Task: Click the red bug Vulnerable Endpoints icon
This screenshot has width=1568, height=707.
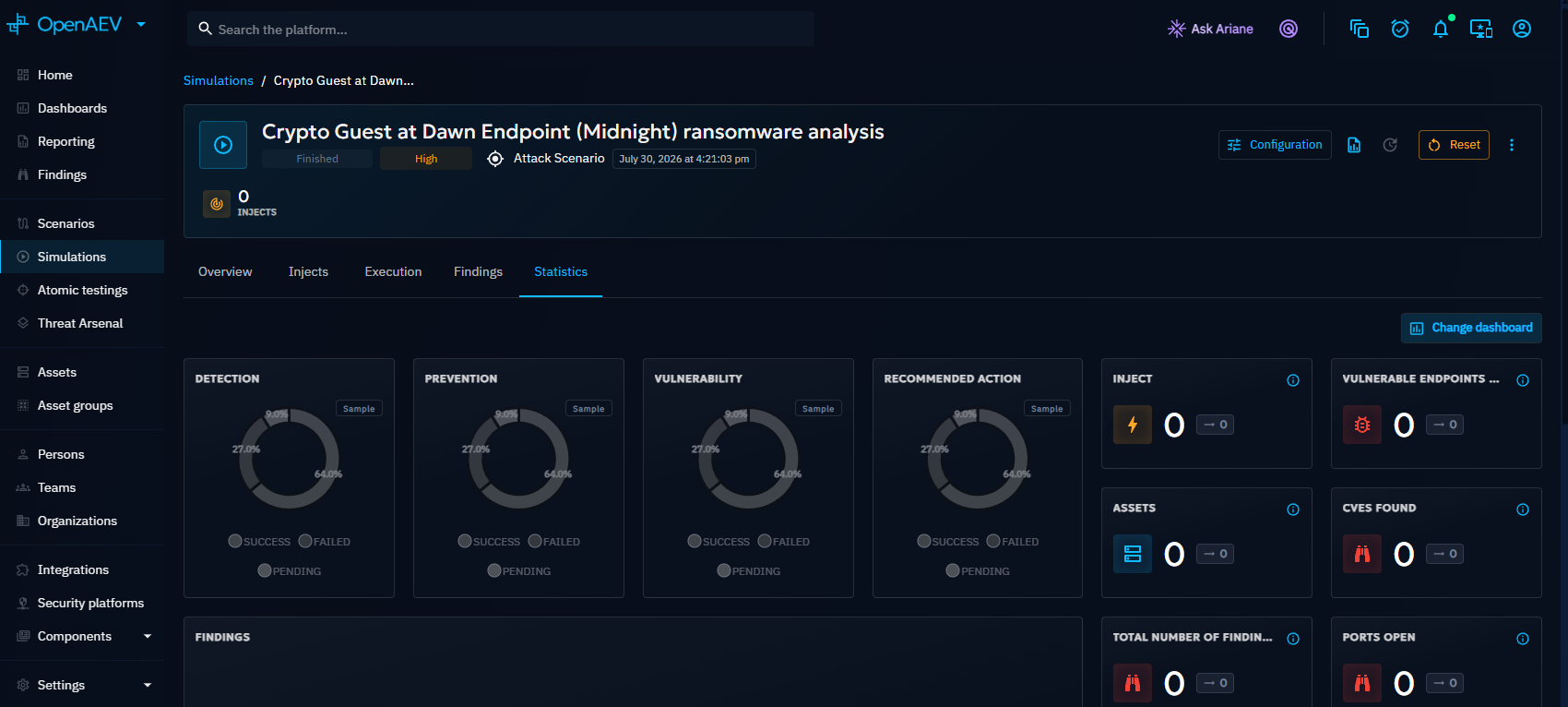Action: pos(1362,425)
